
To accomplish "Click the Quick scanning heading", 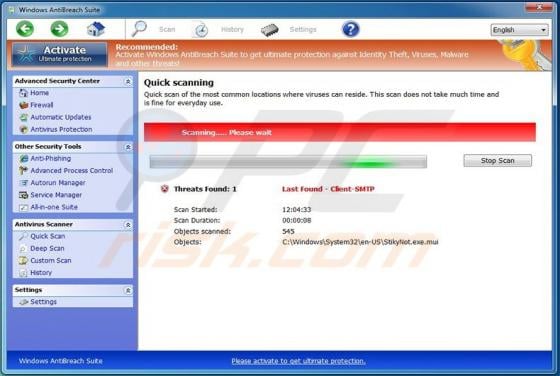I will (x=179, y=82).
